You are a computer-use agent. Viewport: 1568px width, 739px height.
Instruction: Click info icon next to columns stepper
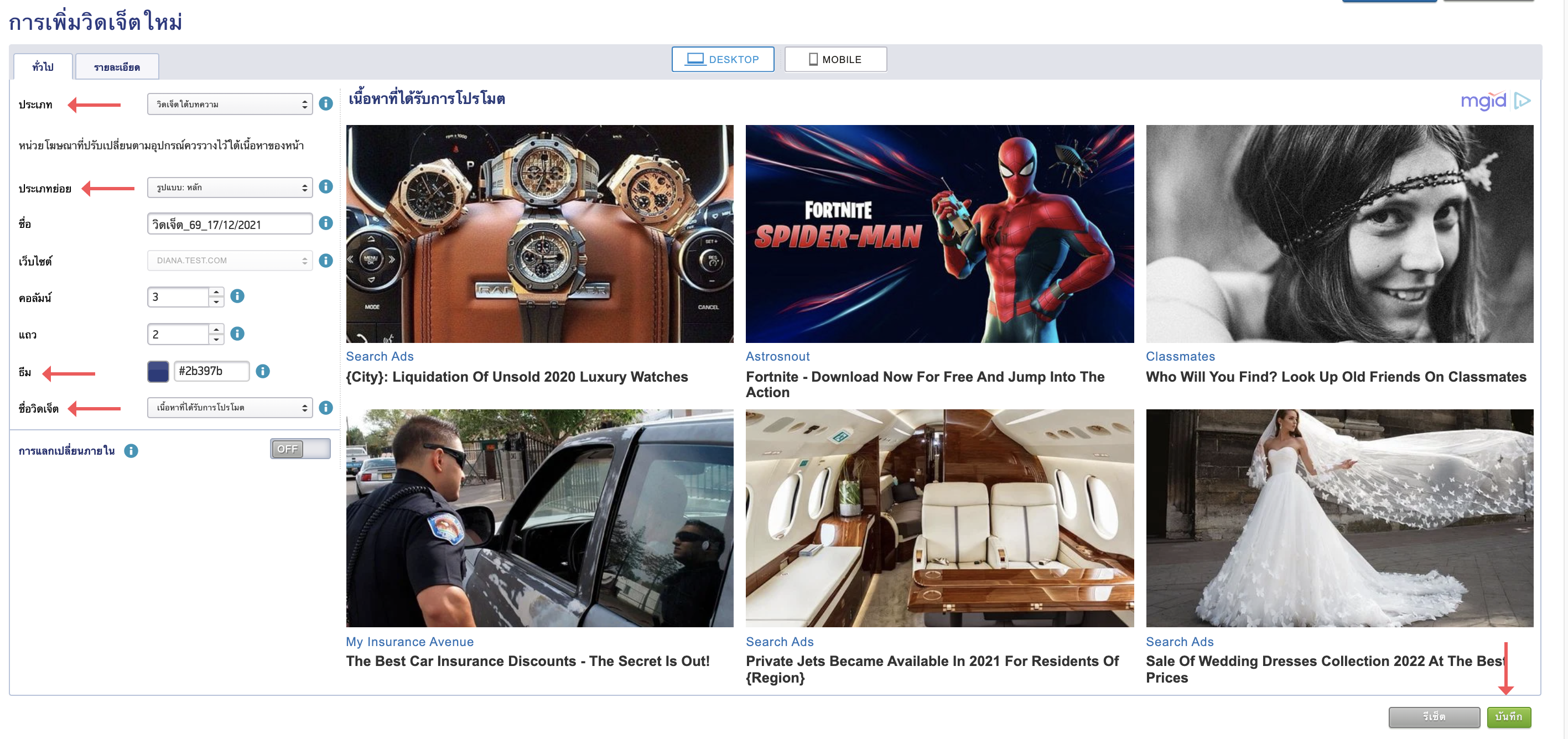(x=237, y=296)
